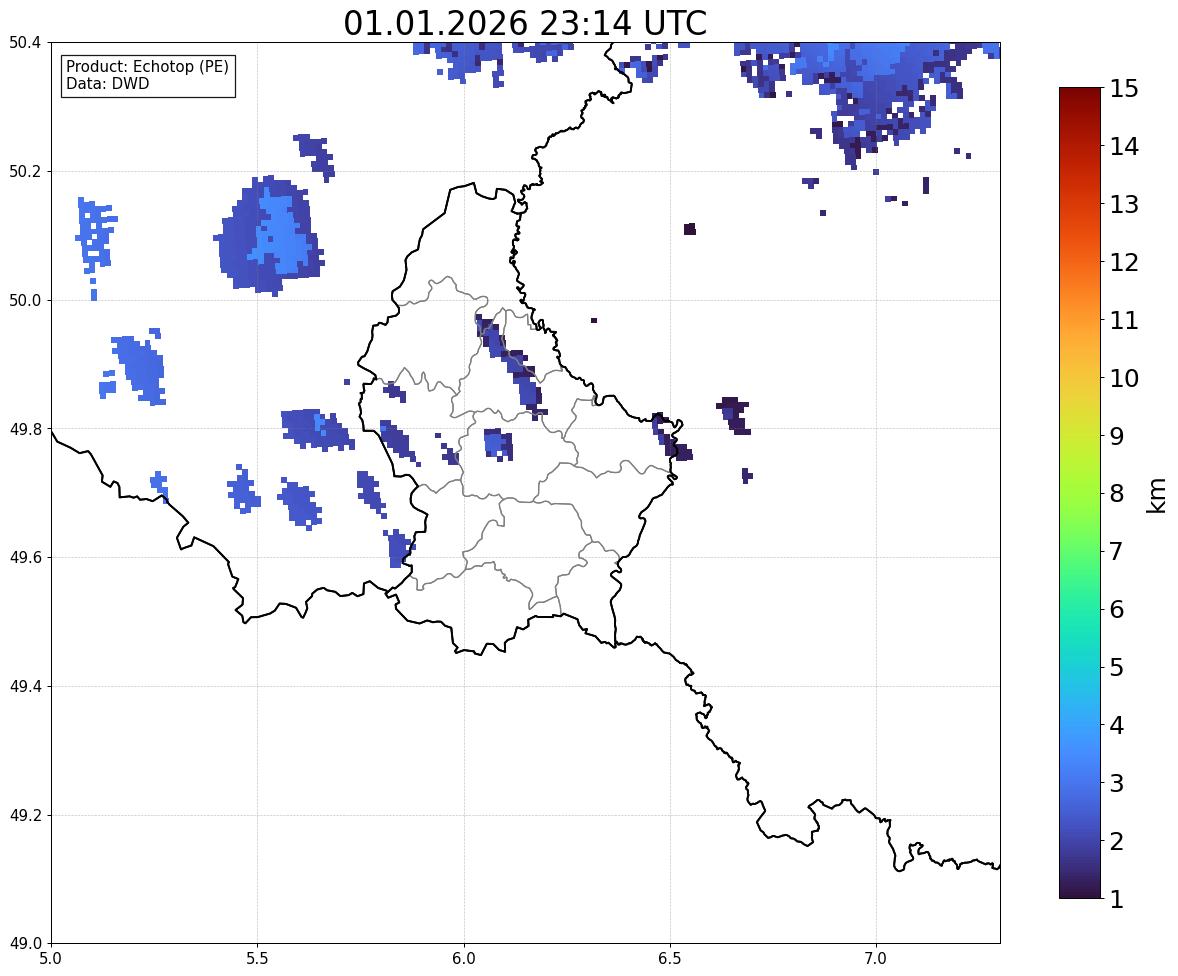The image size is (1178, 976).
Task: Click the latitude axis label "50.2"
Action: click(x=24, y=171)
